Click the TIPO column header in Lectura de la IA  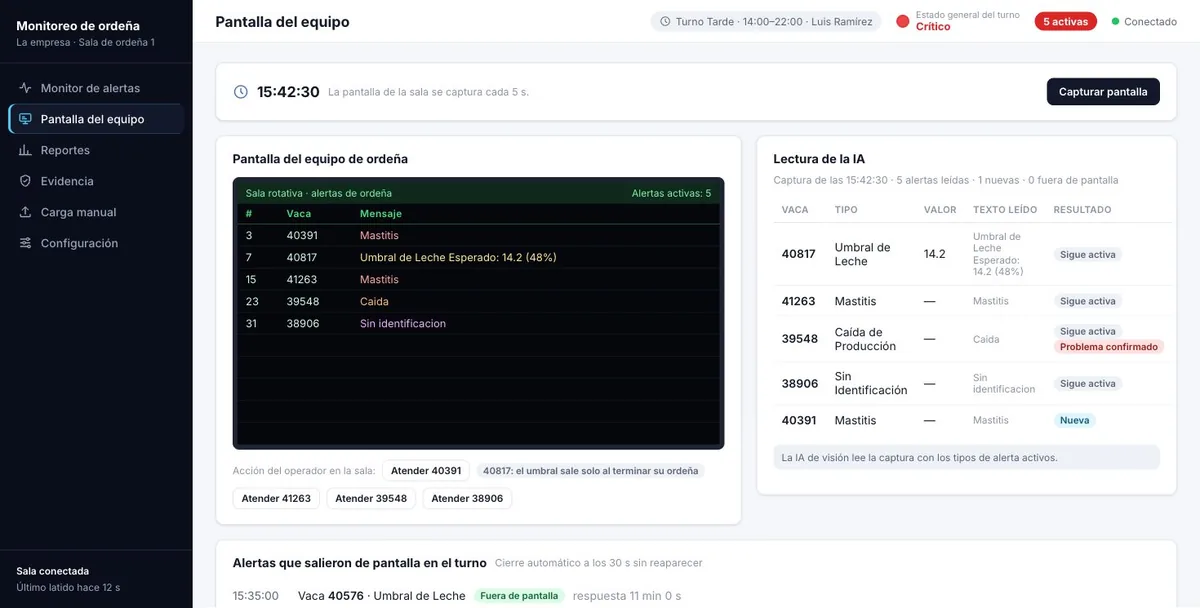click(x=846, y=210)
